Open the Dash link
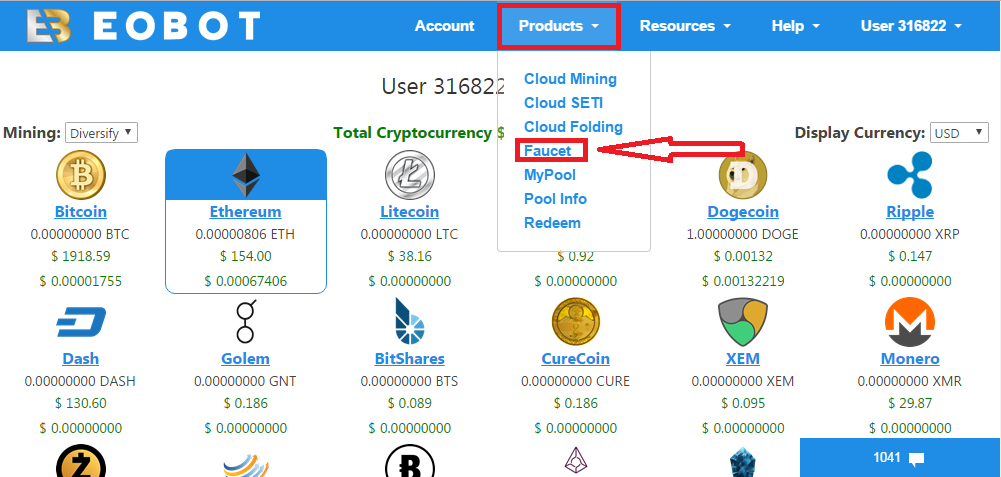The height and width of the screenshot is (477, 1001). click(80, 358)
